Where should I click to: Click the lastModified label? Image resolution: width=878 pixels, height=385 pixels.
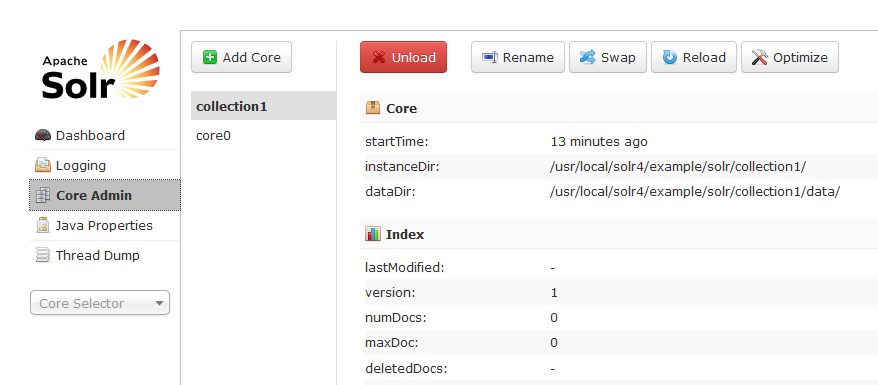[x=405, y=267]
